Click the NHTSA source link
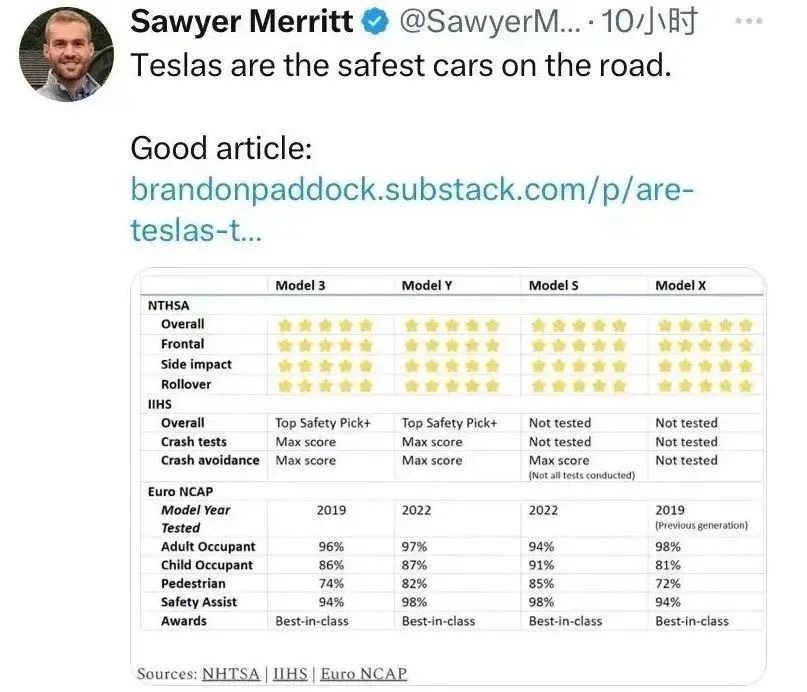Screen dimensions: 807x692 tap(231, 673)
